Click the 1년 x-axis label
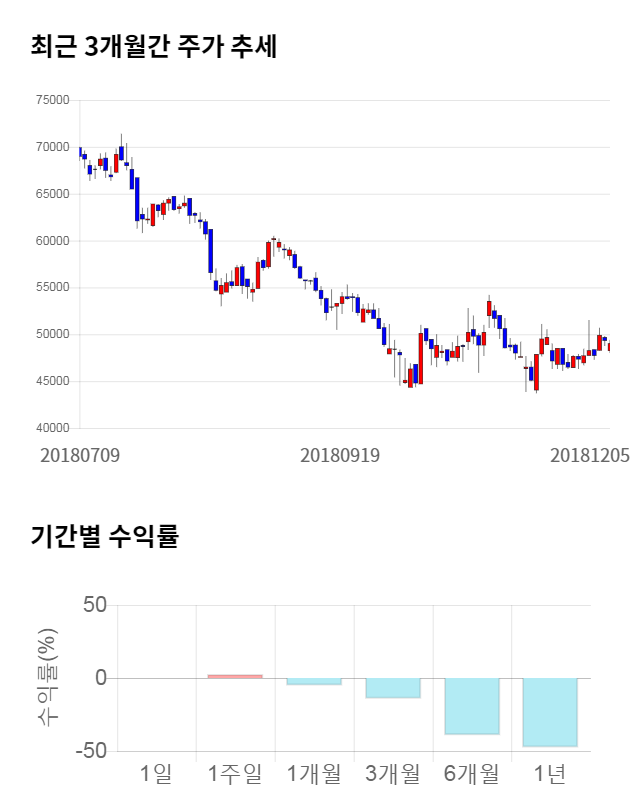The height and width of the screenshot is (810, 640). pos(550,773)
